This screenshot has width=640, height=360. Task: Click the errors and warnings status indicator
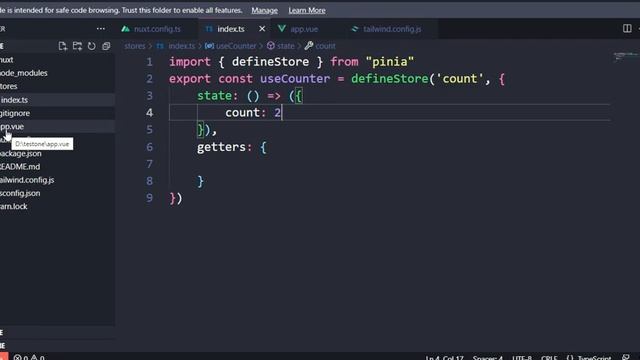[x=29, y=357]
